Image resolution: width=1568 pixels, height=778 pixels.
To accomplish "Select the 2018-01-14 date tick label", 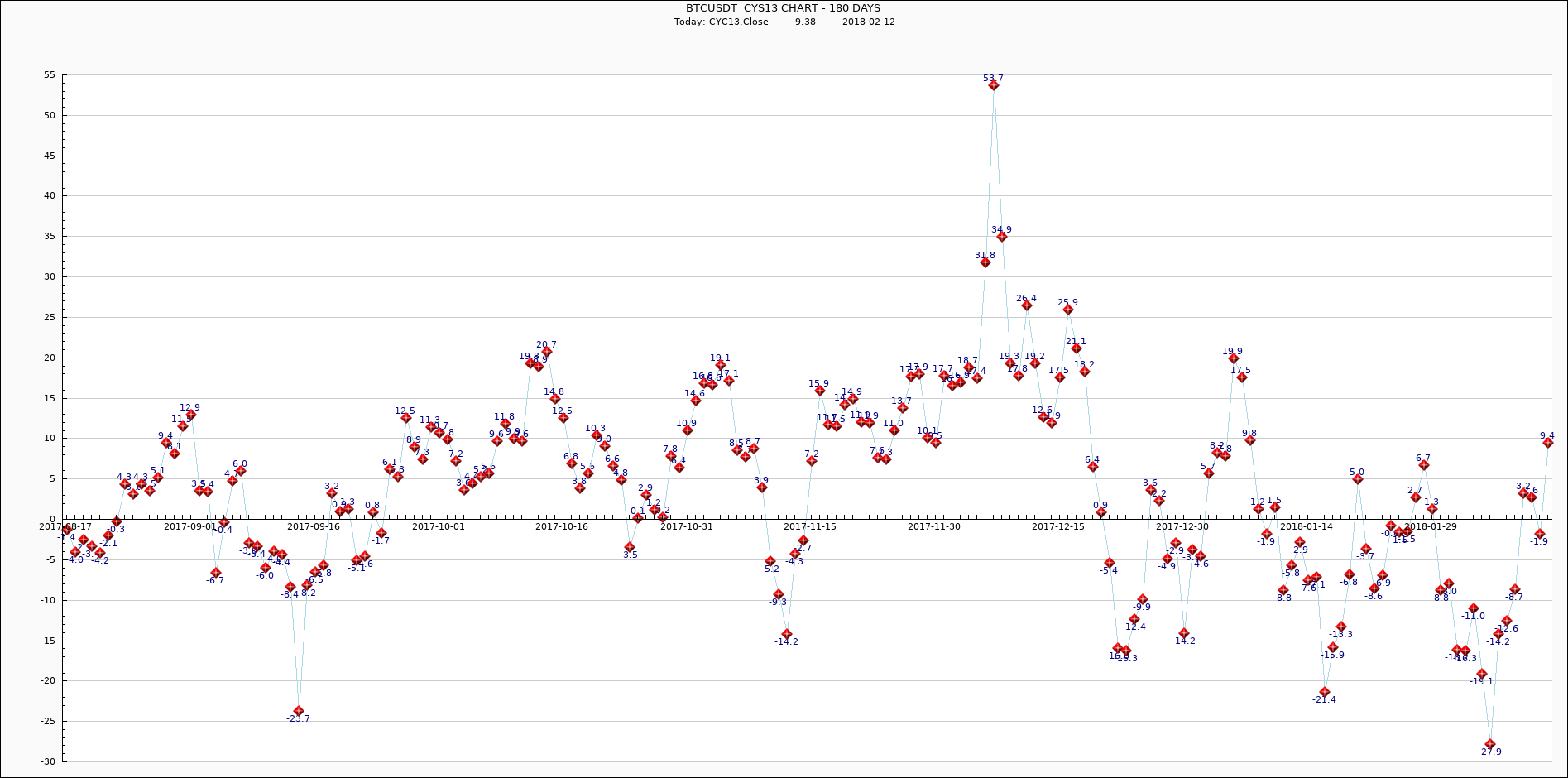I will pos(1307,526).
